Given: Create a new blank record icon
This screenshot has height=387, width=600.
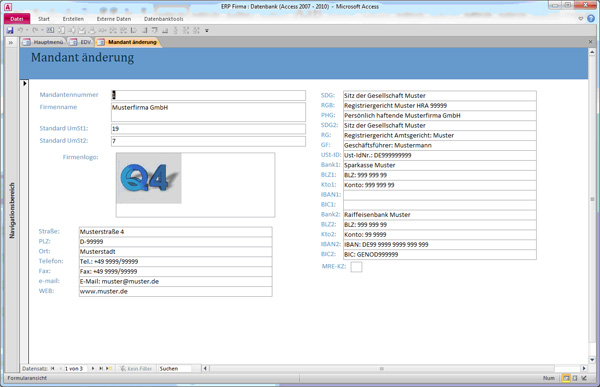Looking at the screenshot, I should [109, 368].
